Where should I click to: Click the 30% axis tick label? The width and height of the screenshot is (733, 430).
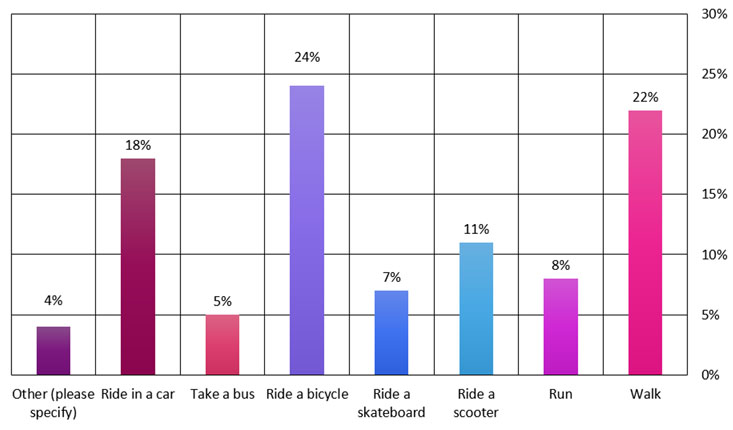tap(714, 14)
